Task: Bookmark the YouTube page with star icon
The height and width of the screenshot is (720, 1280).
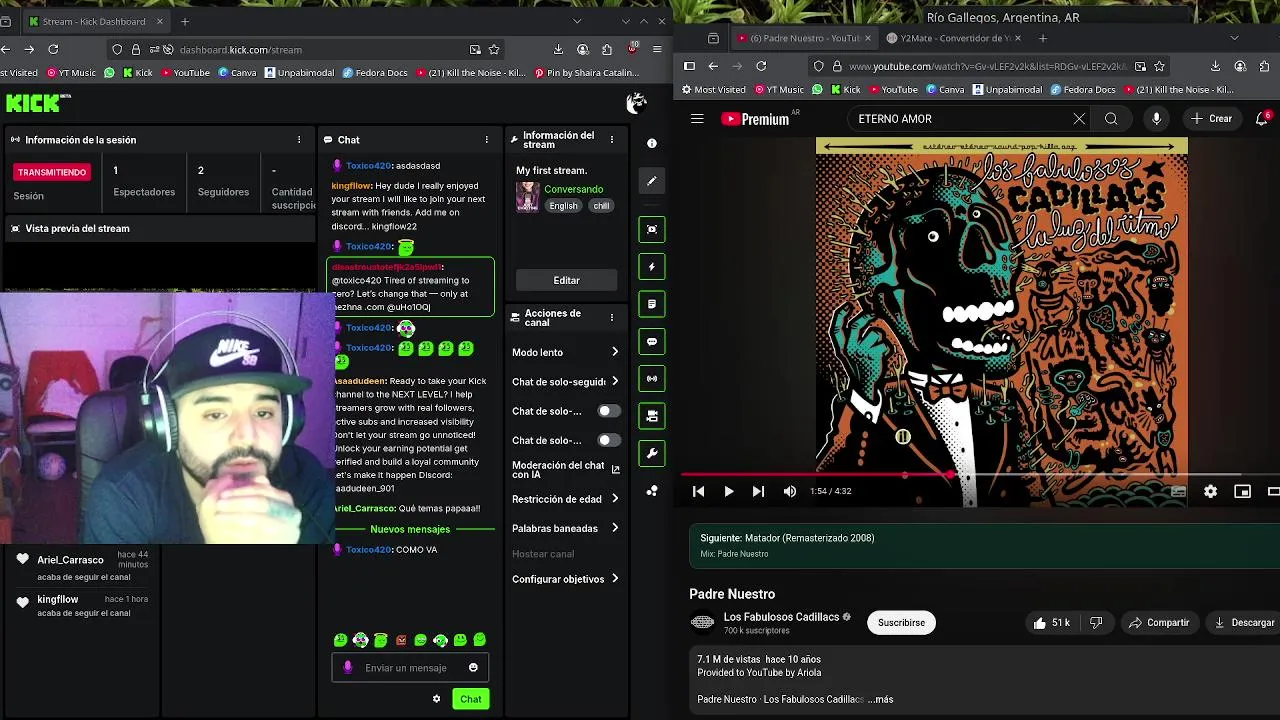Action: pos(1159,66)
